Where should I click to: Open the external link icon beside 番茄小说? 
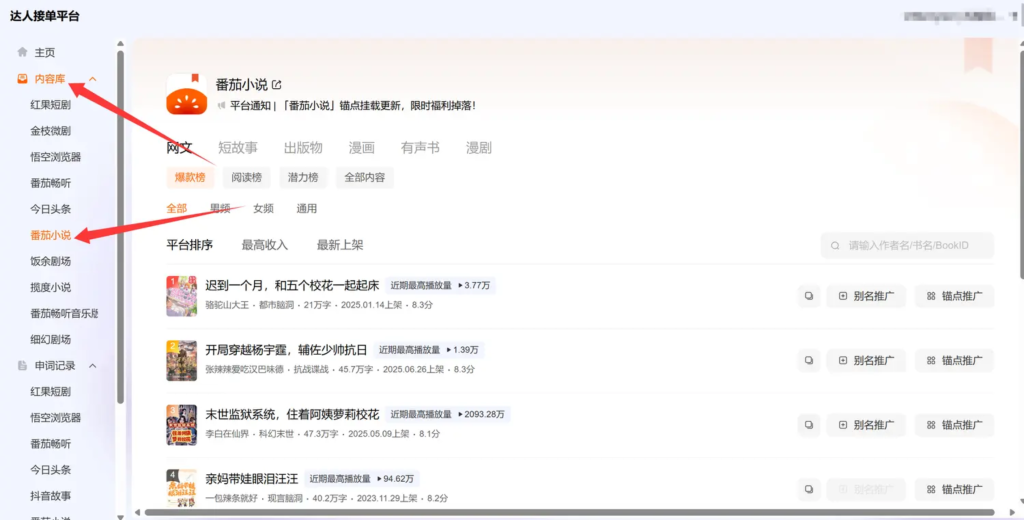point(276,84)
